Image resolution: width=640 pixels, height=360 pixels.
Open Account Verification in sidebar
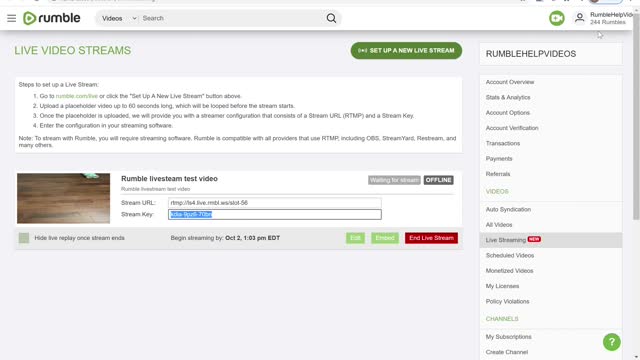click(512, 128)
